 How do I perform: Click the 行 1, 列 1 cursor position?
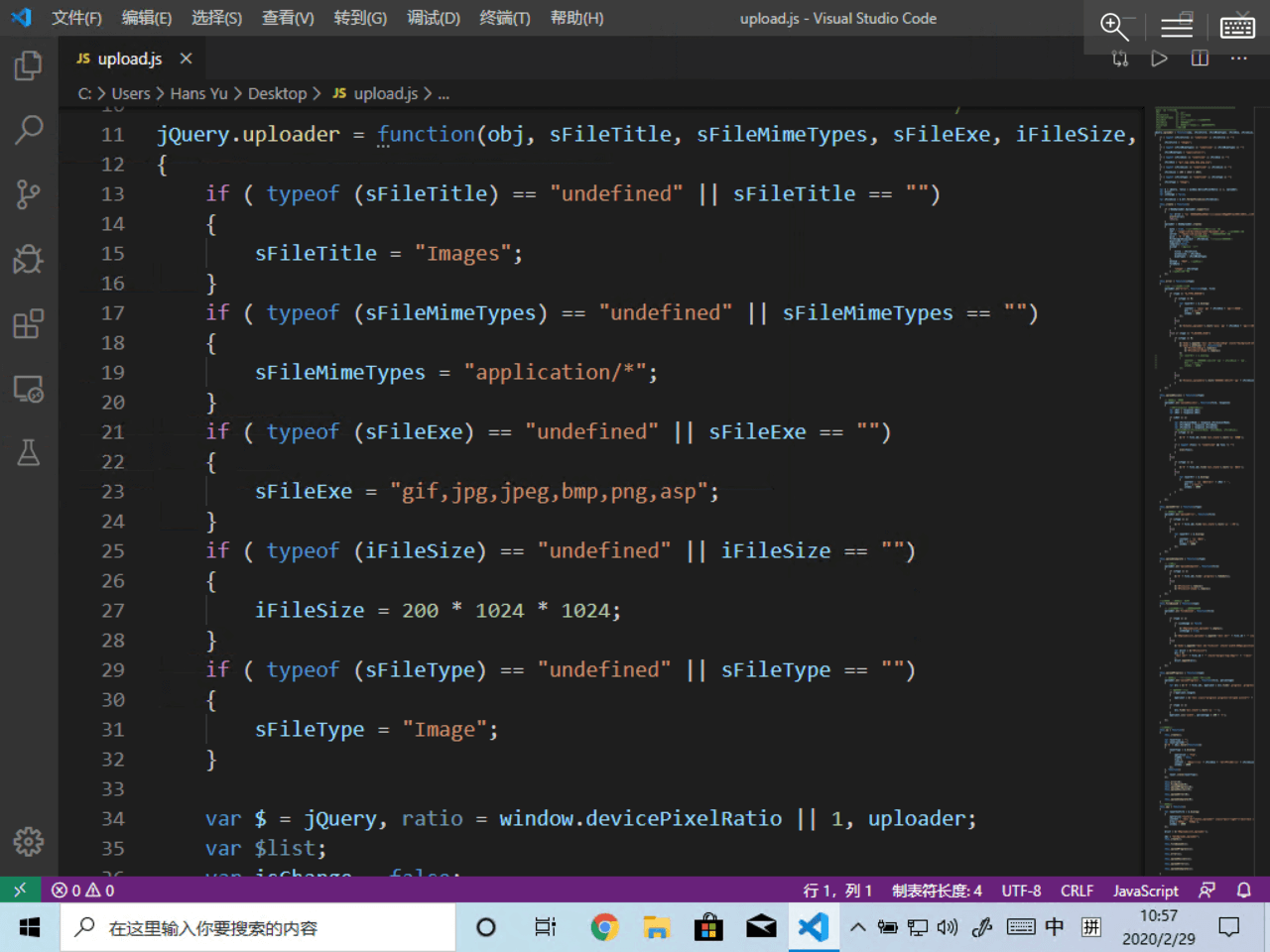[x=837, y=890]
